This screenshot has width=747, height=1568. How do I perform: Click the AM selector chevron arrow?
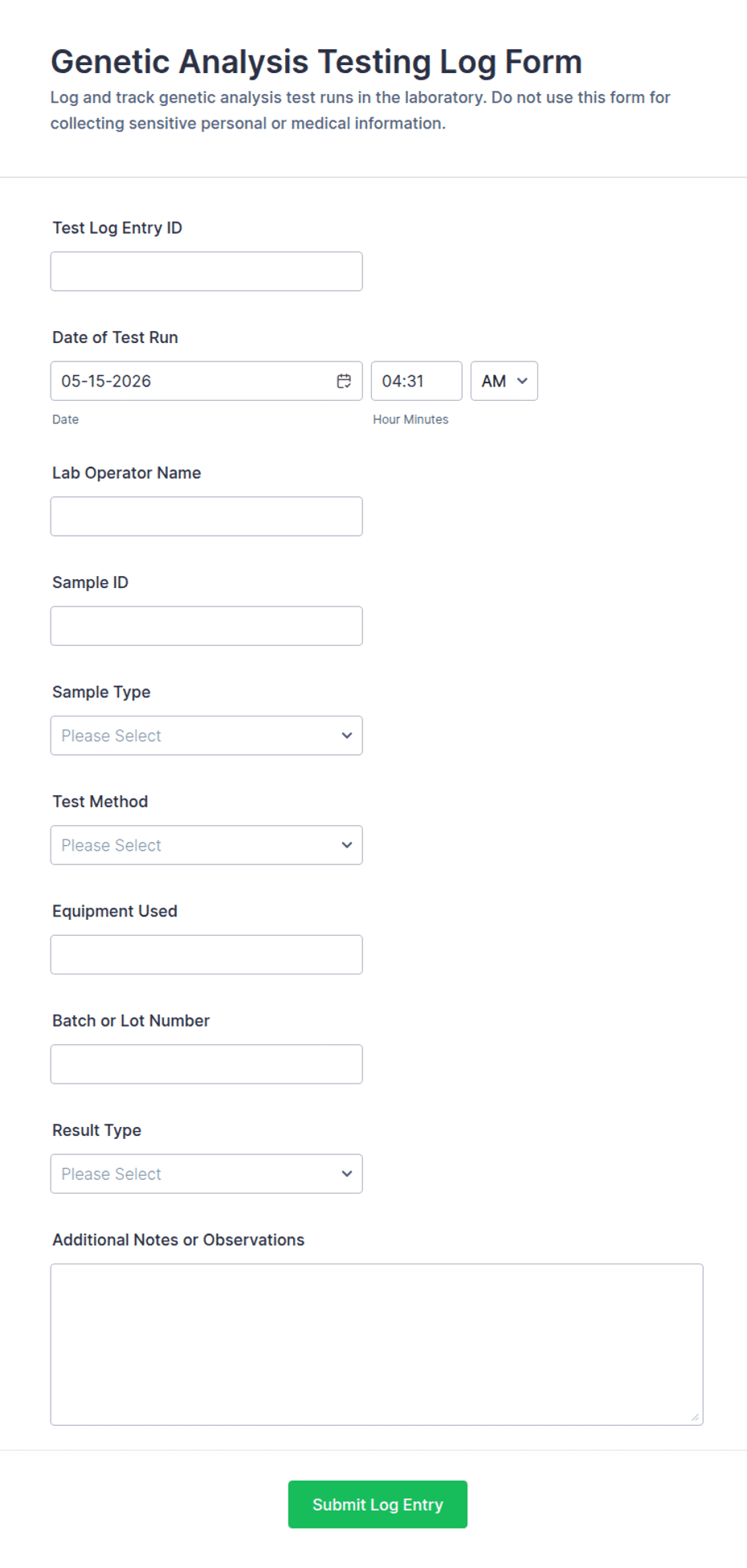[522, 381]
